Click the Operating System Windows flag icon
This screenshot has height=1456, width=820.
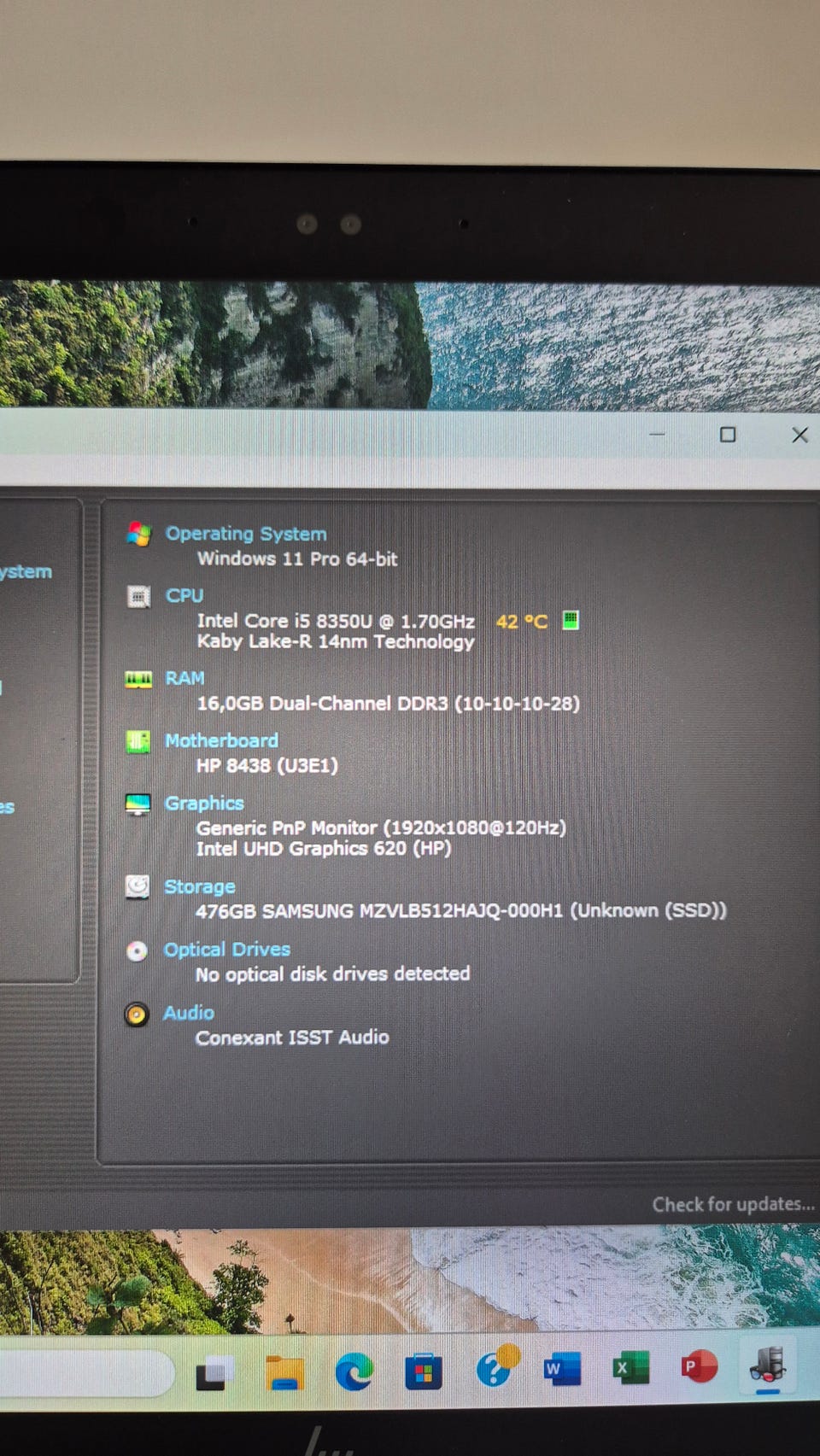pos(138,534)
